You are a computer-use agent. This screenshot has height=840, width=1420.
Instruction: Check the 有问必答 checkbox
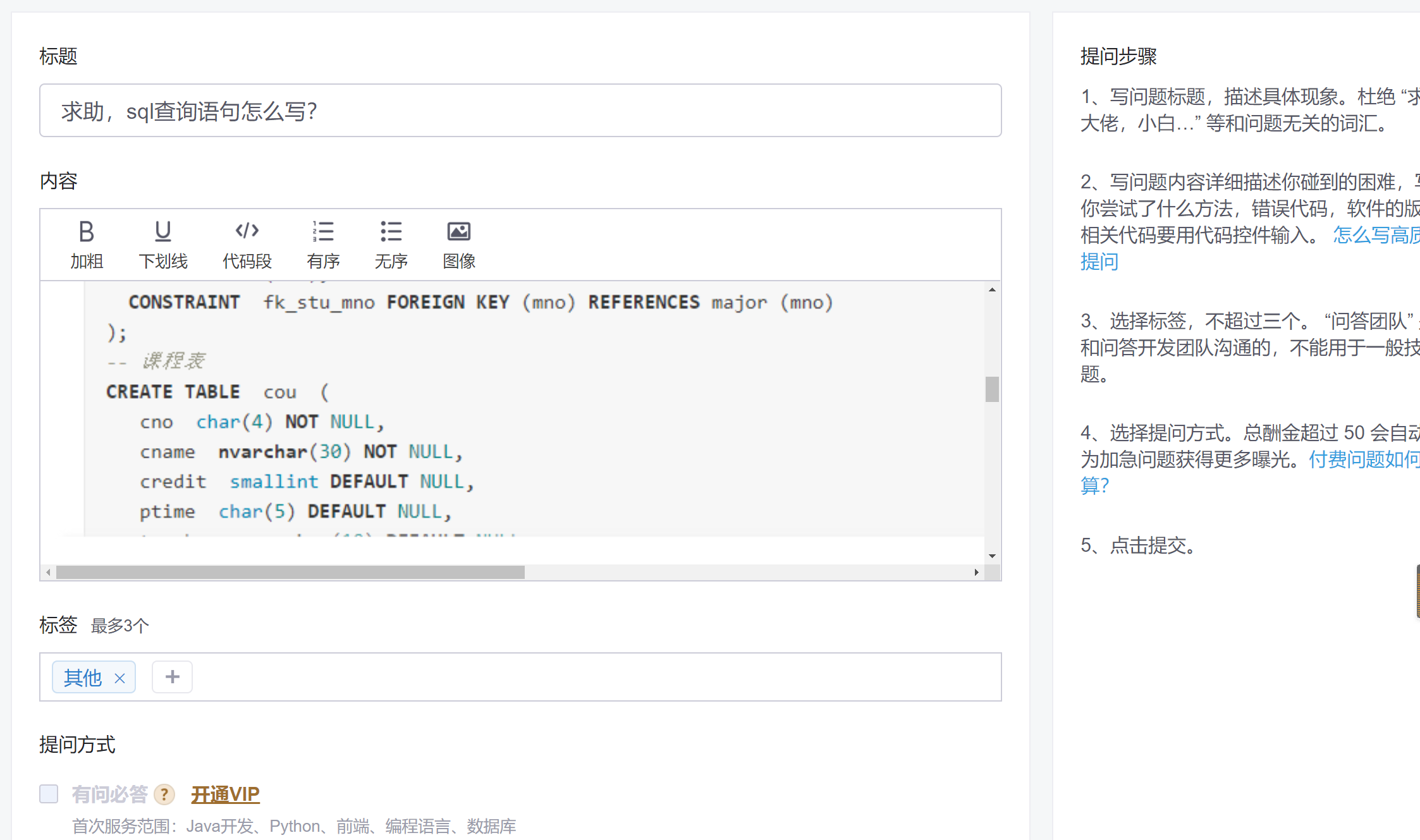(49, 794)
